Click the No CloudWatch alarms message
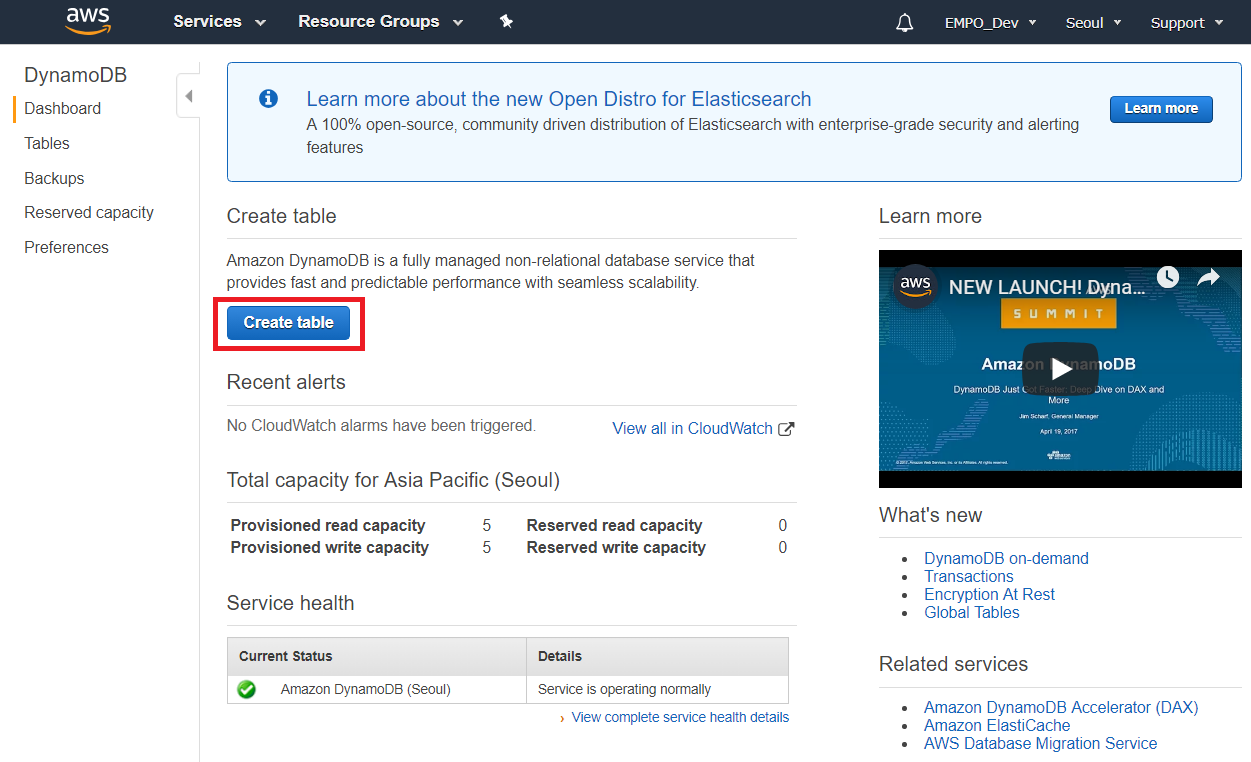This screenshot has width=1251, height=762. point(381,425)
